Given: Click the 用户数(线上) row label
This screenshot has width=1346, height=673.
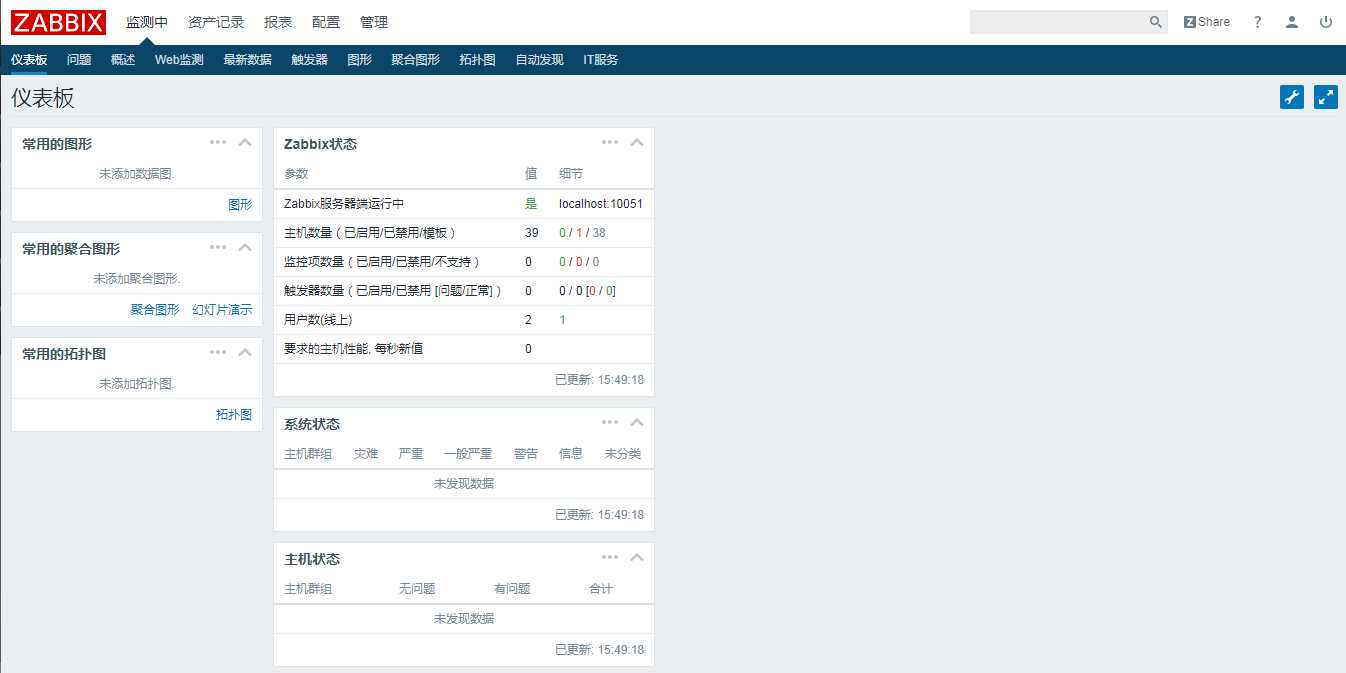Looking at the screenshot, I should coord(318,320).
